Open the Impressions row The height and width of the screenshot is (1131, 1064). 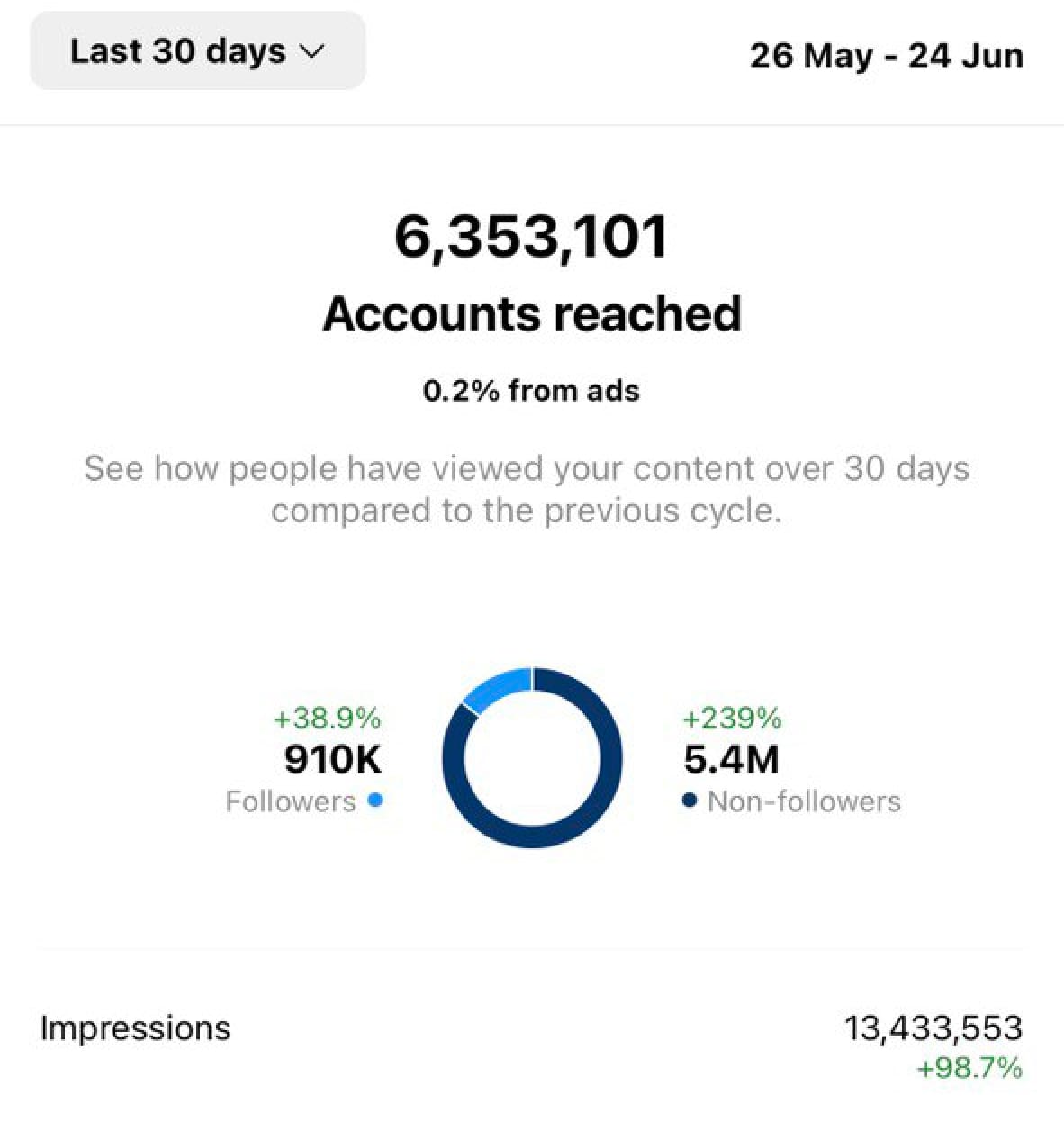pos(136,1028)
